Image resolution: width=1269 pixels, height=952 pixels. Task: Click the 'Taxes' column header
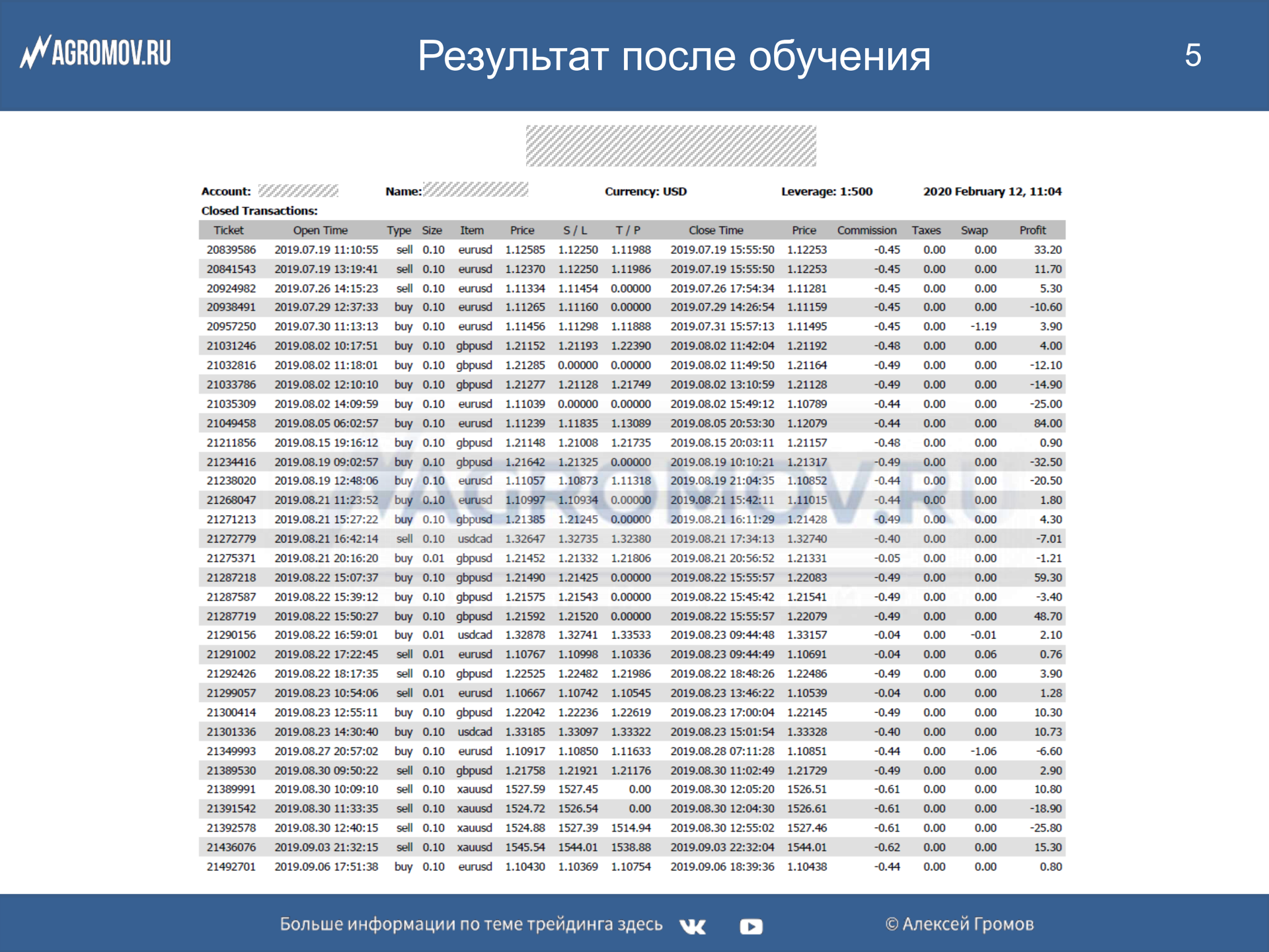[926, 230]
